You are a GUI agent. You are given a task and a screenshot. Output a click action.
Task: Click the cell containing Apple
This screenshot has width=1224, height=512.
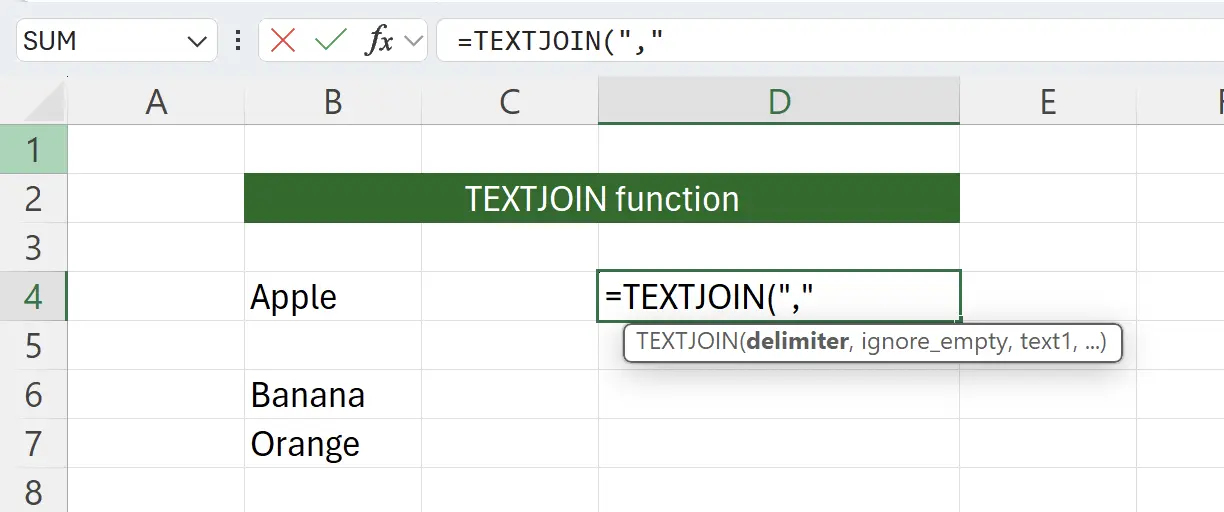(x=333, y=297)
